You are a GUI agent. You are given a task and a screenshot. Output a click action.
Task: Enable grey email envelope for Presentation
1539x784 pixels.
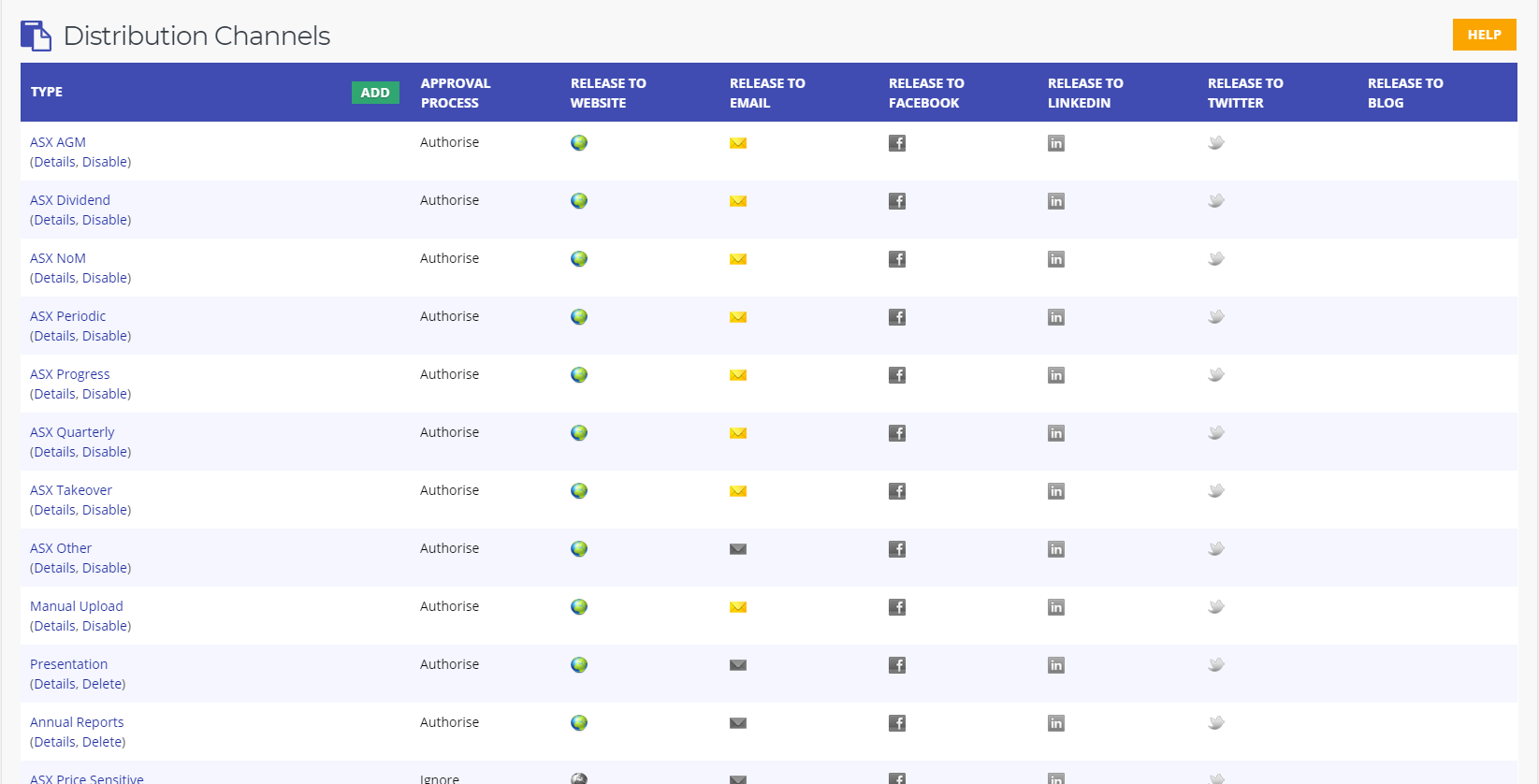coord(738,665)
